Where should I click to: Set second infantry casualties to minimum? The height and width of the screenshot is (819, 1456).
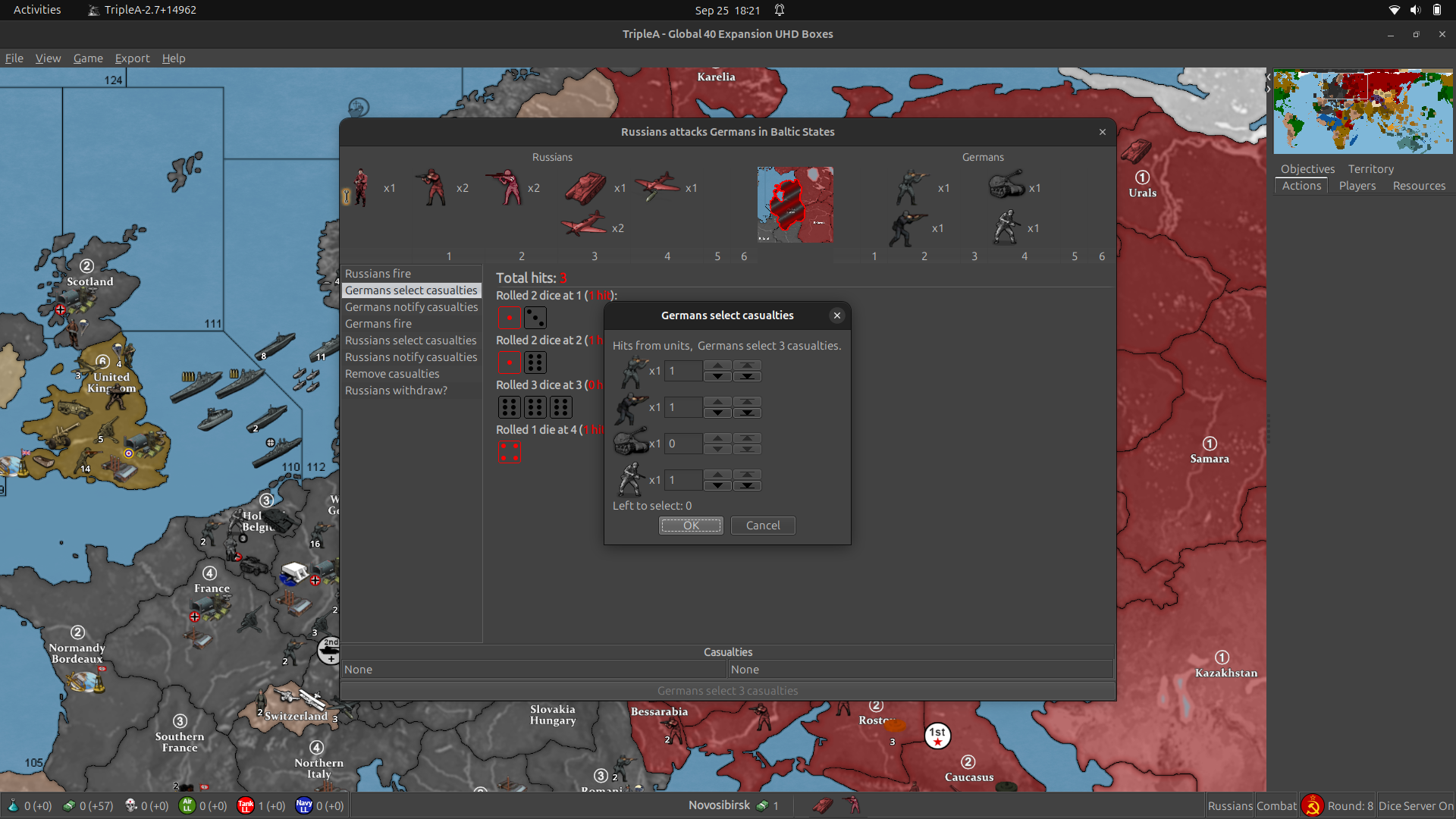click(x=747, y=413)
